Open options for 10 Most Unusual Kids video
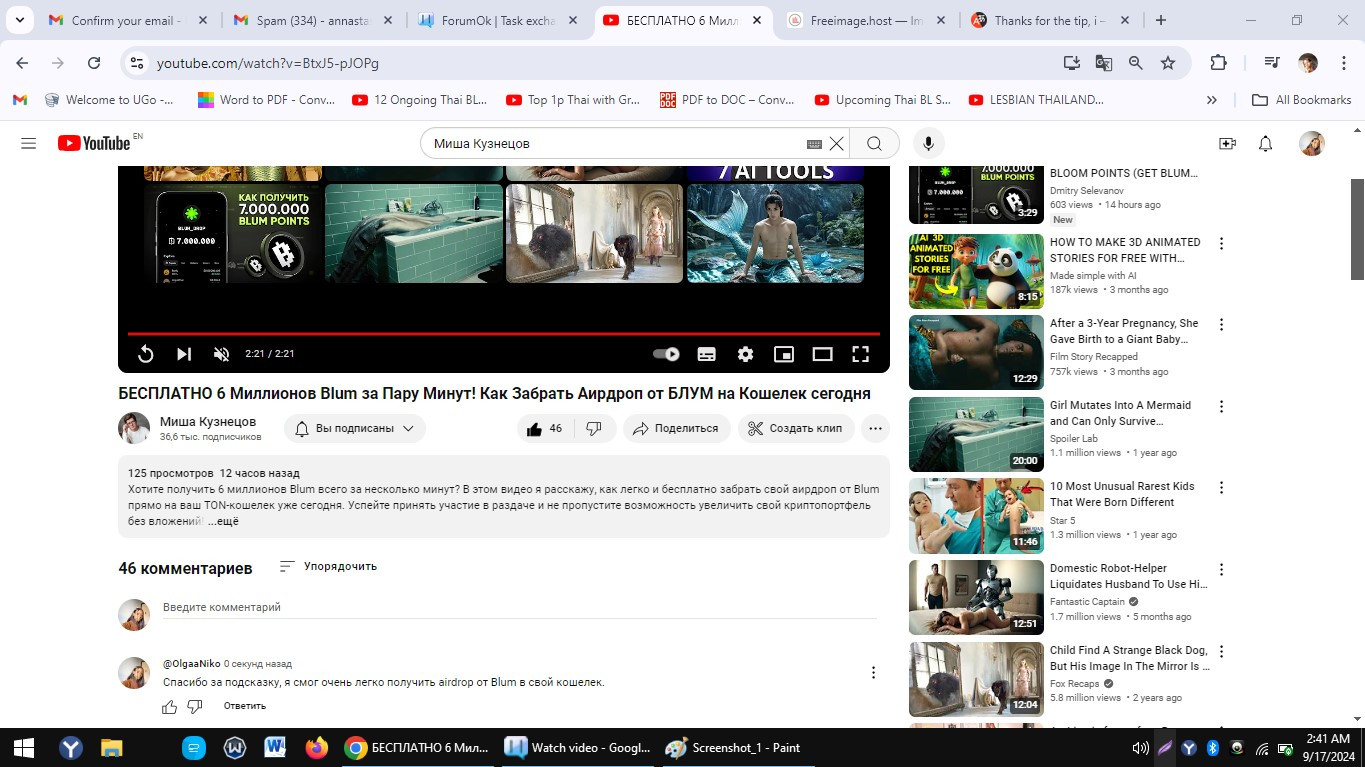 coord(1221,487)
